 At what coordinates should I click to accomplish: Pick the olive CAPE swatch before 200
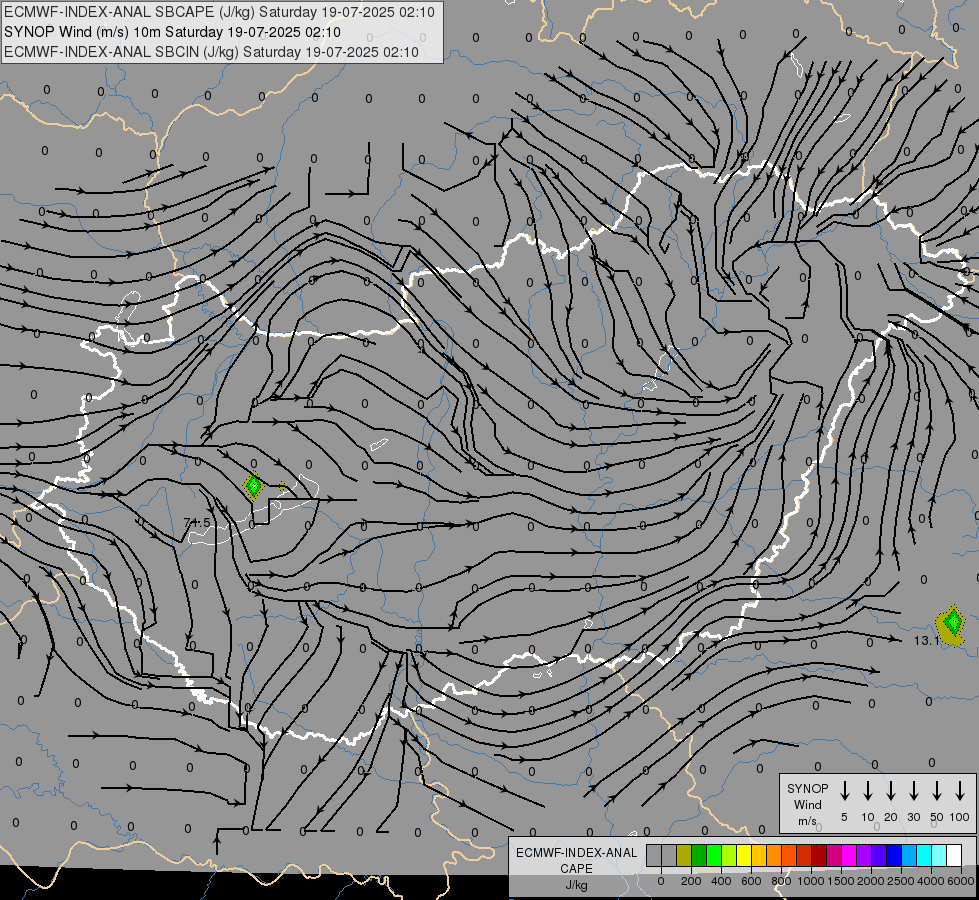684,856
